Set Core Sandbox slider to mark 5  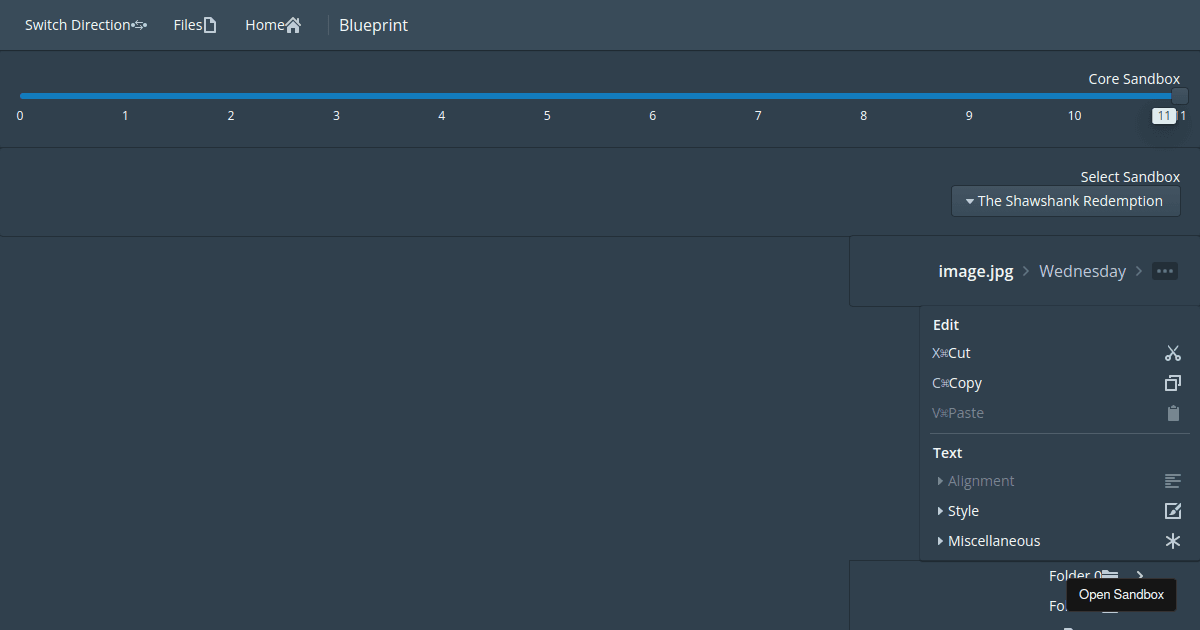coord(547,96)
